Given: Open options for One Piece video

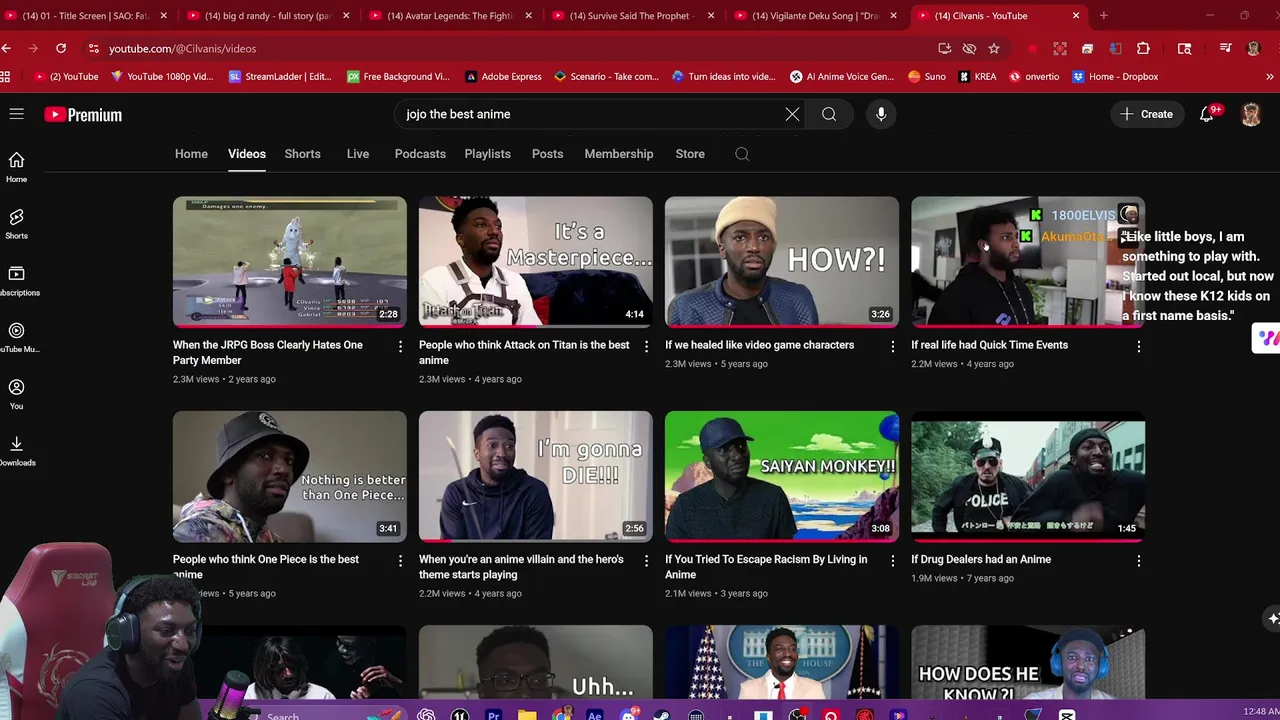Looking at the screenshot, I should (400, 561).
